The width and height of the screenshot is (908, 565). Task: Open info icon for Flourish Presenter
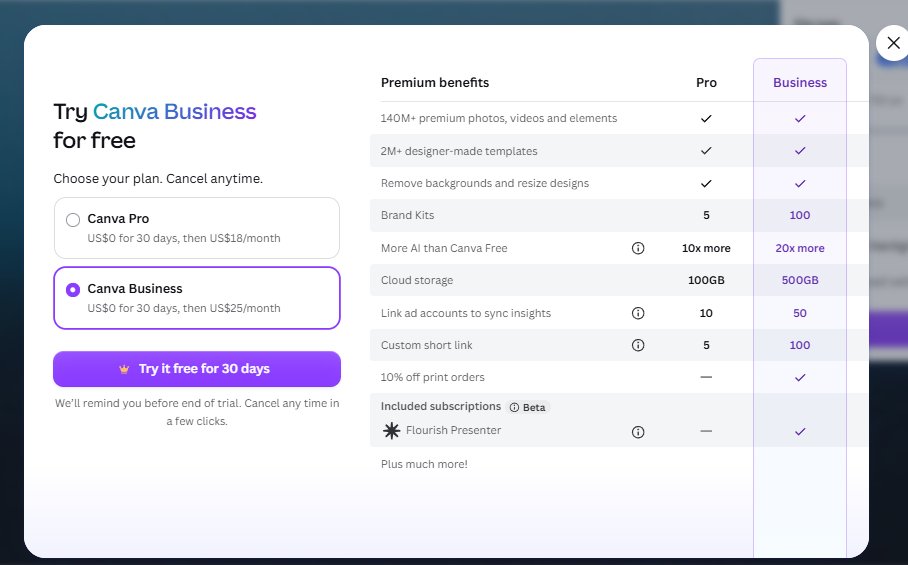tap(638, 432)
